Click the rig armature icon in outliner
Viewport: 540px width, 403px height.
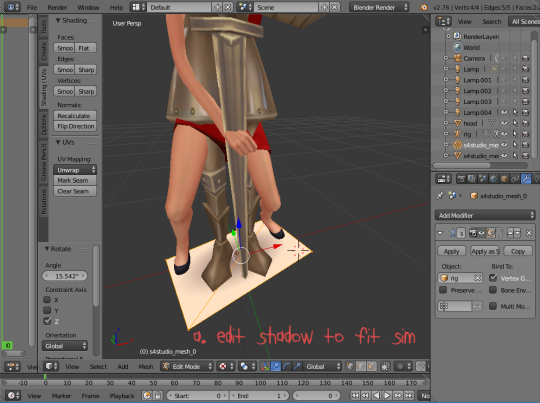457,134
